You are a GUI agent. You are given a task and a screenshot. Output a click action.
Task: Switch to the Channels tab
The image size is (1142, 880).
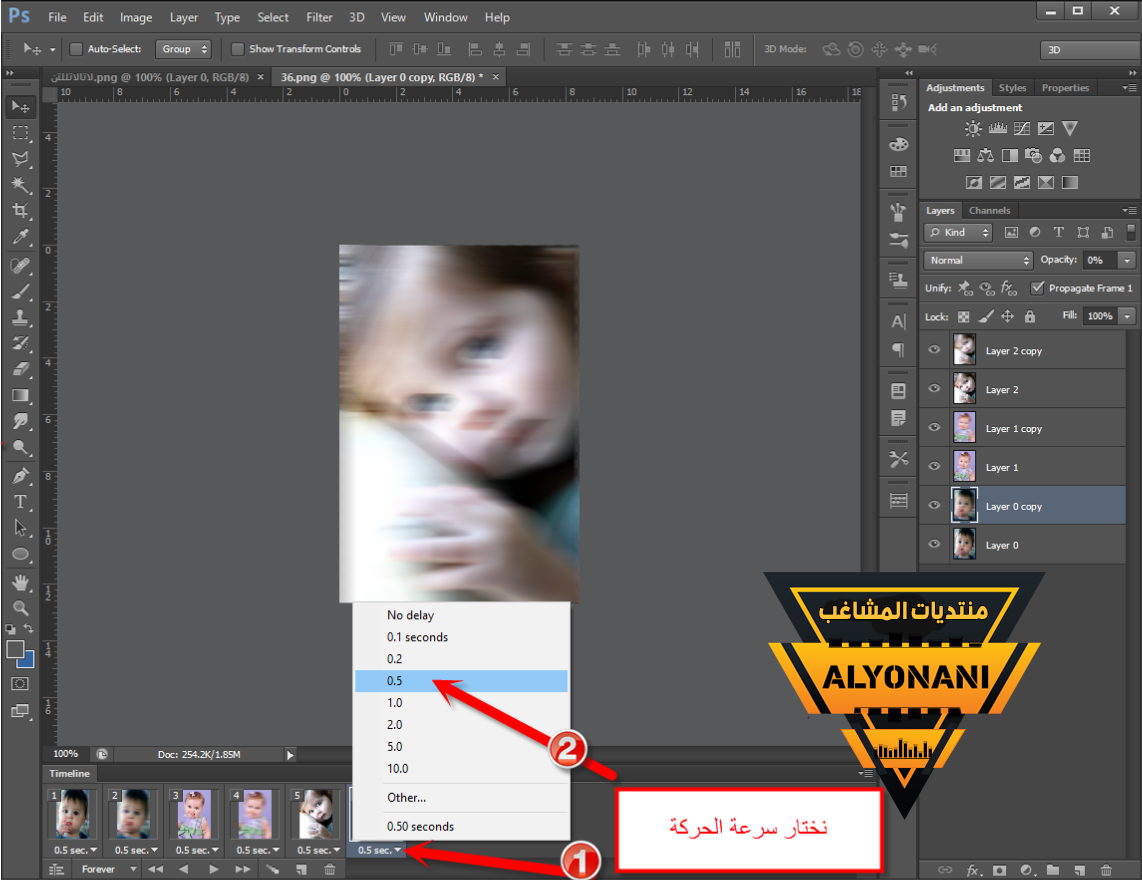[x=989, y=210]
